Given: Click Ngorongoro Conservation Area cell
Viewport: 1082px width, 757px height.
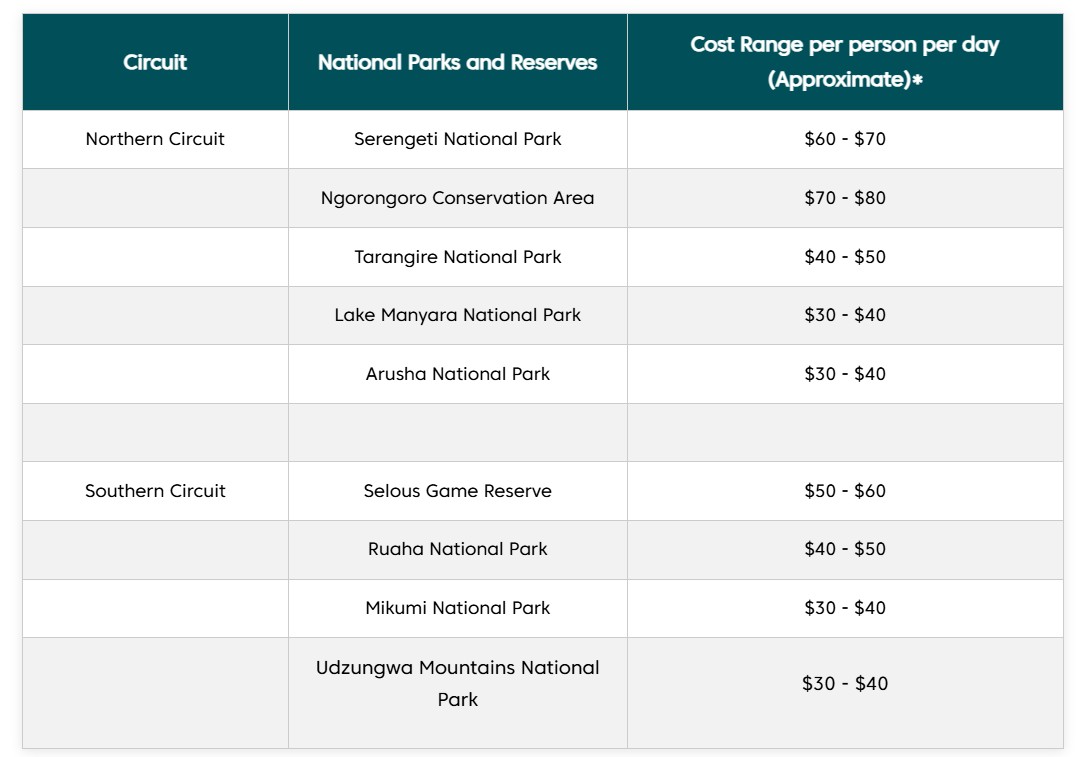Looking at the screenshot, I should pyautogui.click(x=458, y=198).
